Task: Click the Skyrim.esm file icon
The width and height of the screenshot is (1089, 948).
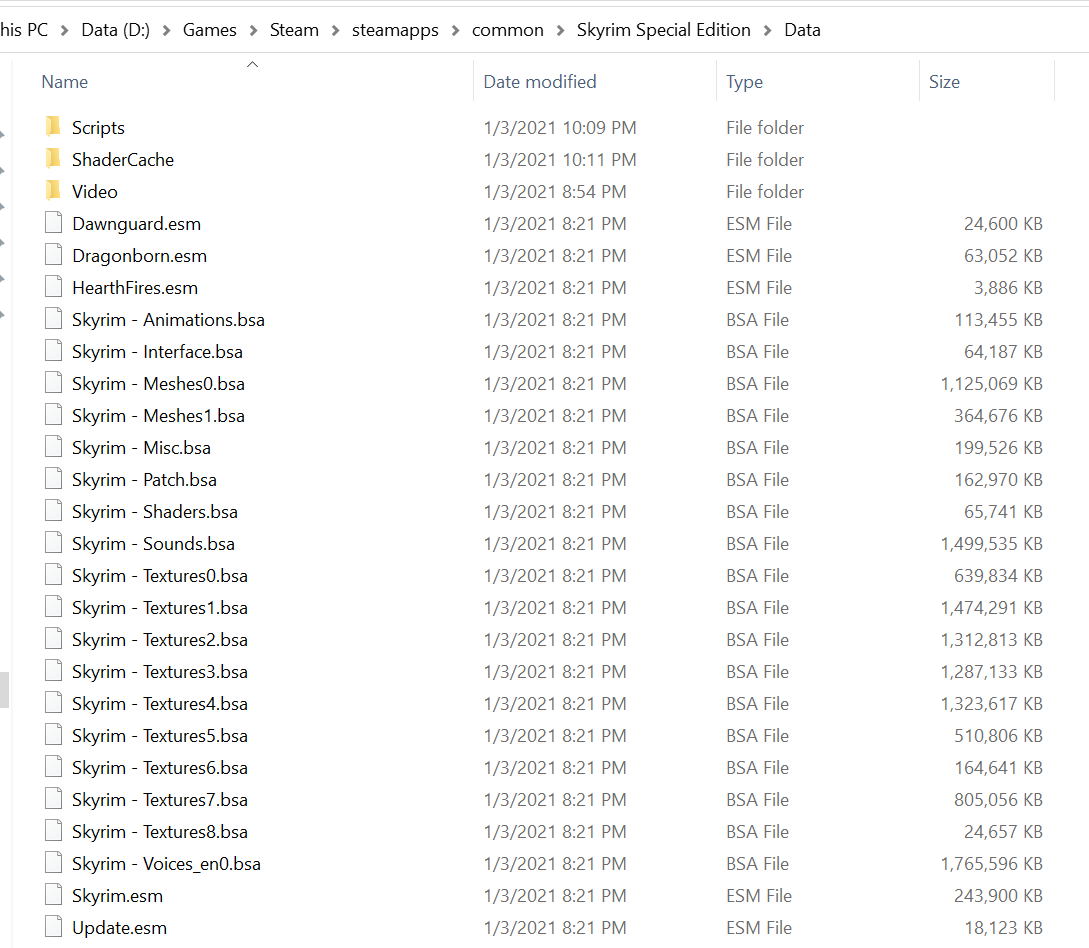Action: point(53,895)
